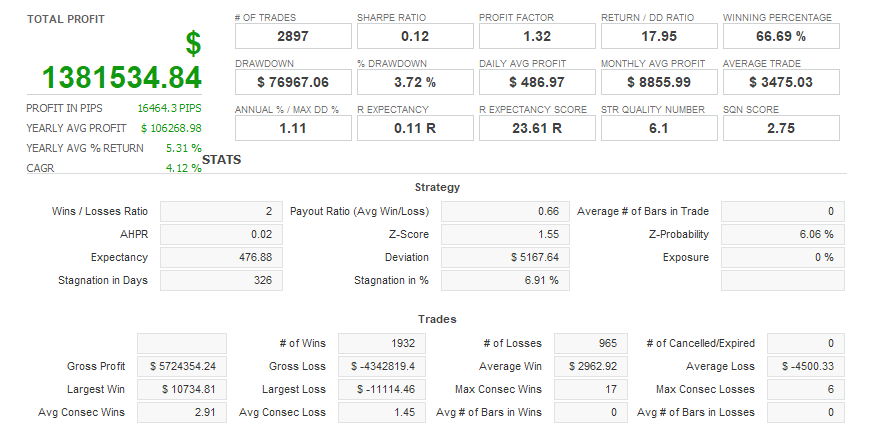This screenshot has width=876, height=431.
Task: Click the Yearly Avg Profit amount
Action: point(171,128)
